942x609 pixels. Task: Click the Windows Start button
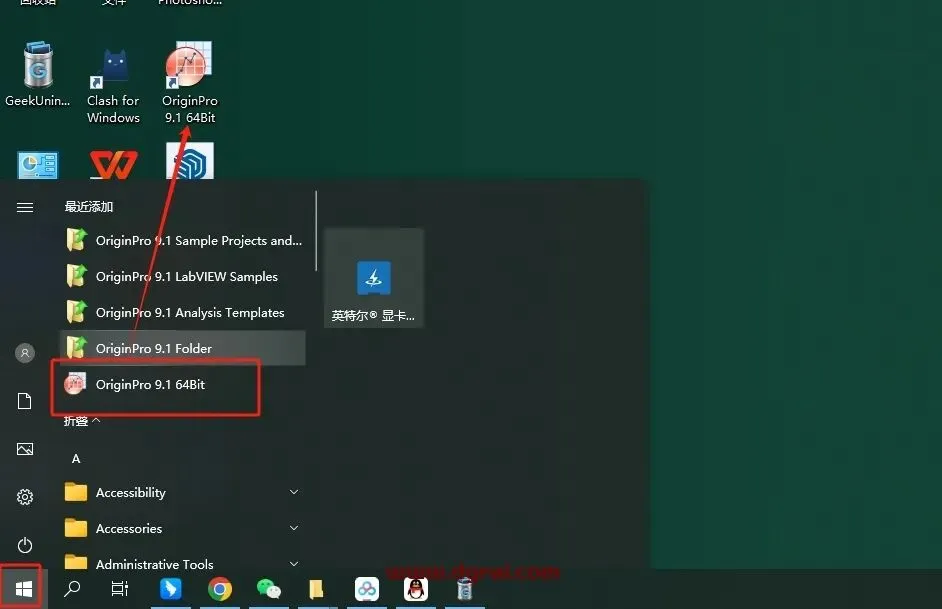23,589
